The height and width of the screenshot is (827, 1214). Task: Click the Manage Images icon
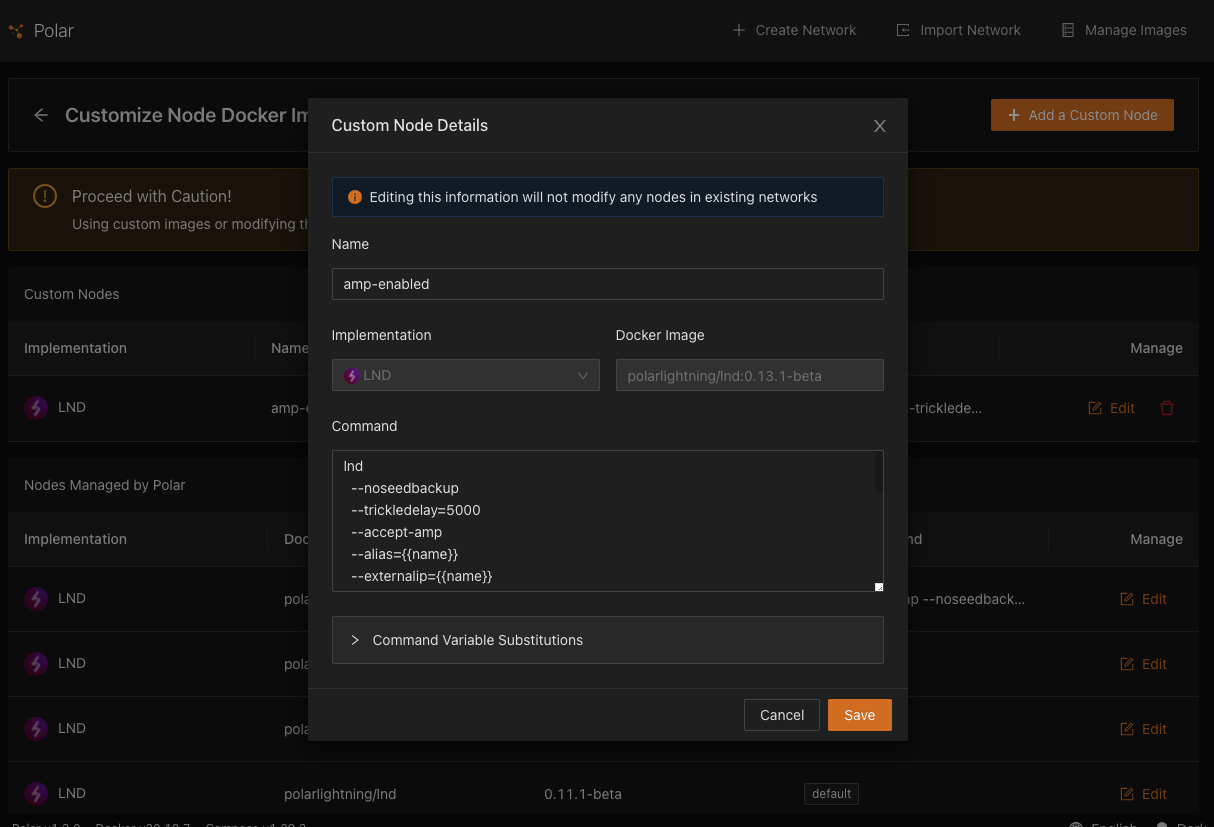point(1068,30)
